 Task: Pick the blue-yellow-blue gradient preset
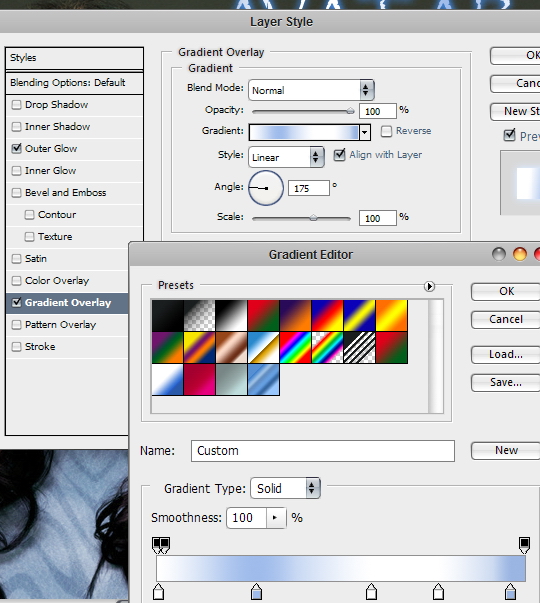point(359,316)
